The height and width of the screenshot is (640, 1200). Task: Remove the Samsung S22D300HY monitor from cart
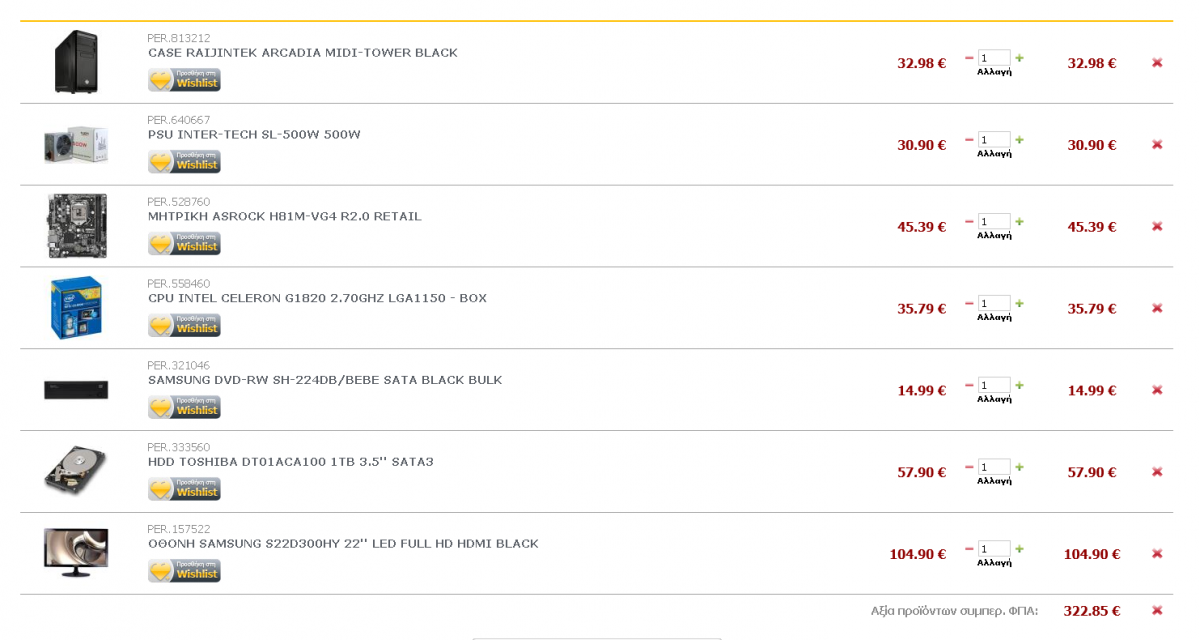(x=1157, y=554)
